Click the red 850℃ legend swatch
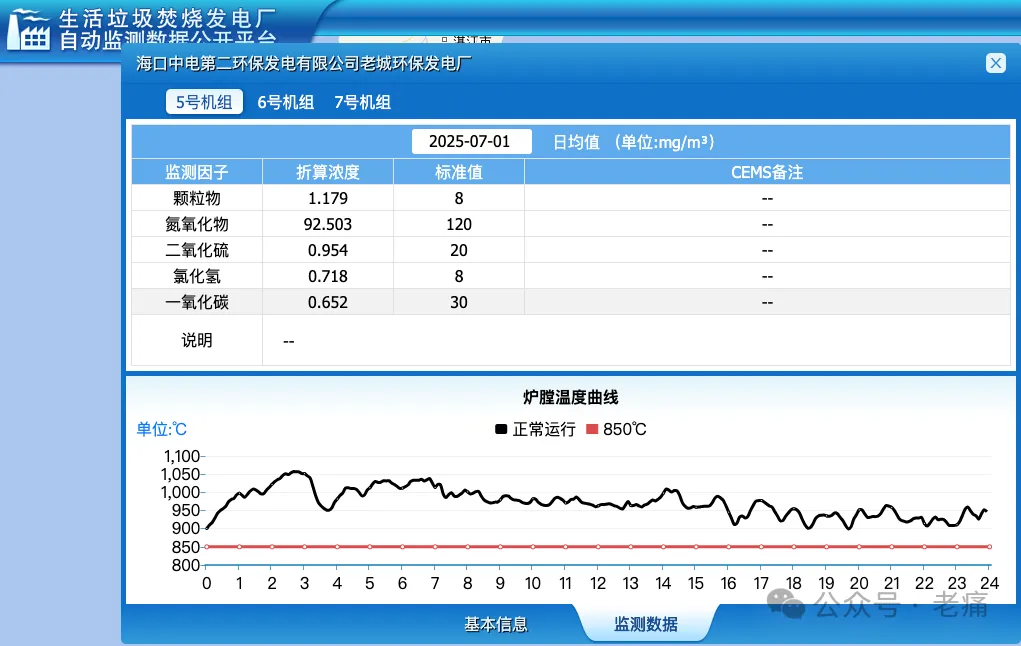1021x646 pixels. coord(592,429)
